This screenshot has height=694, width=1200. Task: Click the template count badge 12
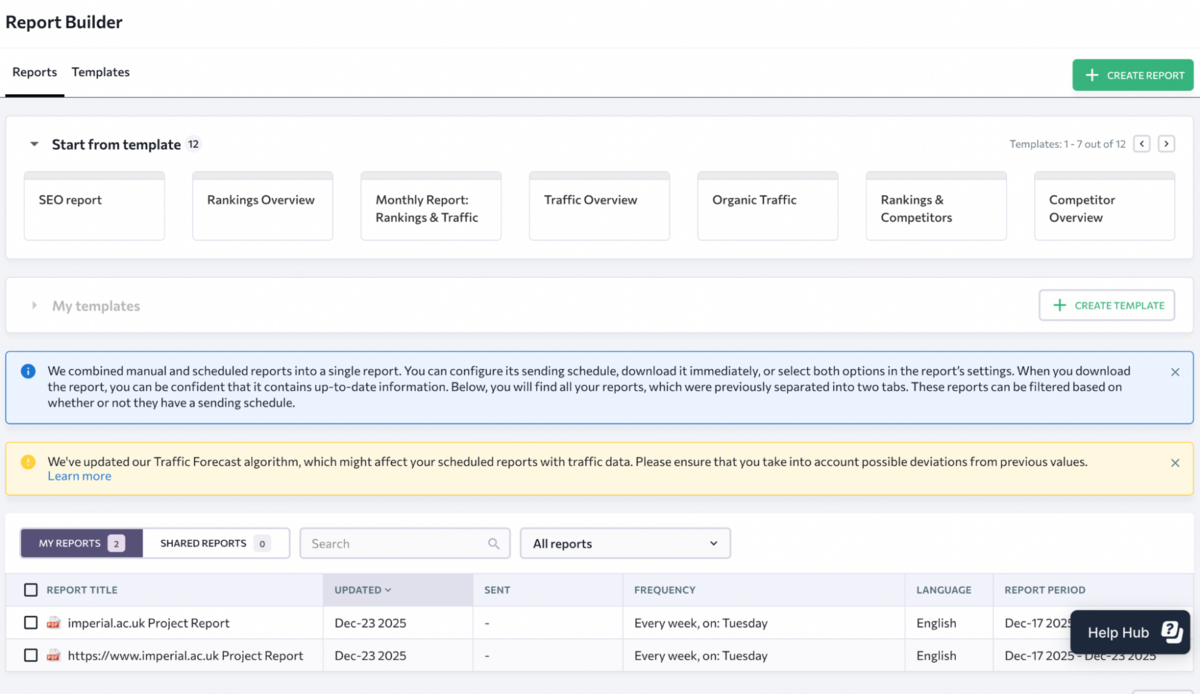(x=194, y=144)
